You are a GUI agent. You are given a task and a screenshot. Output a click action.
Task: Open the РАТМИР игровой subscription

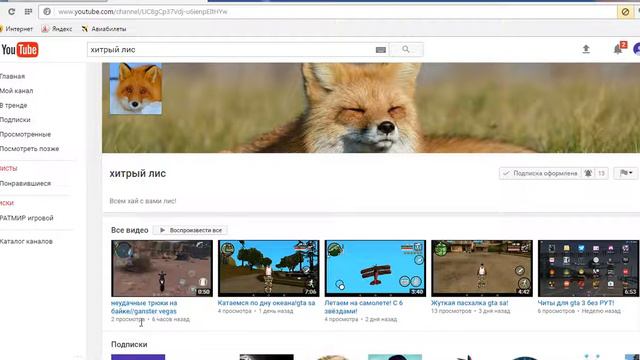[x=27, y=218]
